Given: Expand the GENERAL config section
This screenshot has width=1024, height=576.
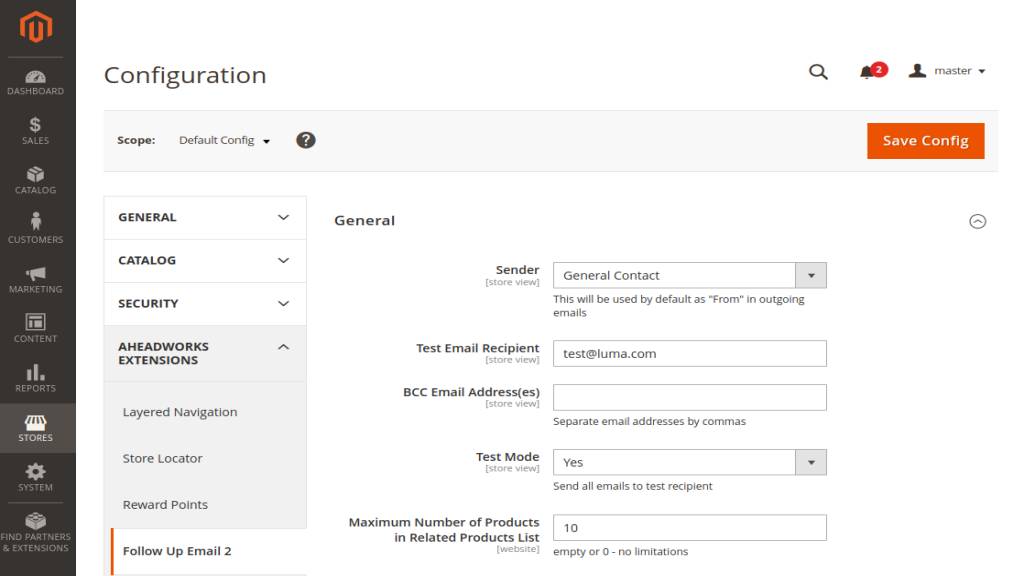Looking at the screenshot, I should [205, 217].
